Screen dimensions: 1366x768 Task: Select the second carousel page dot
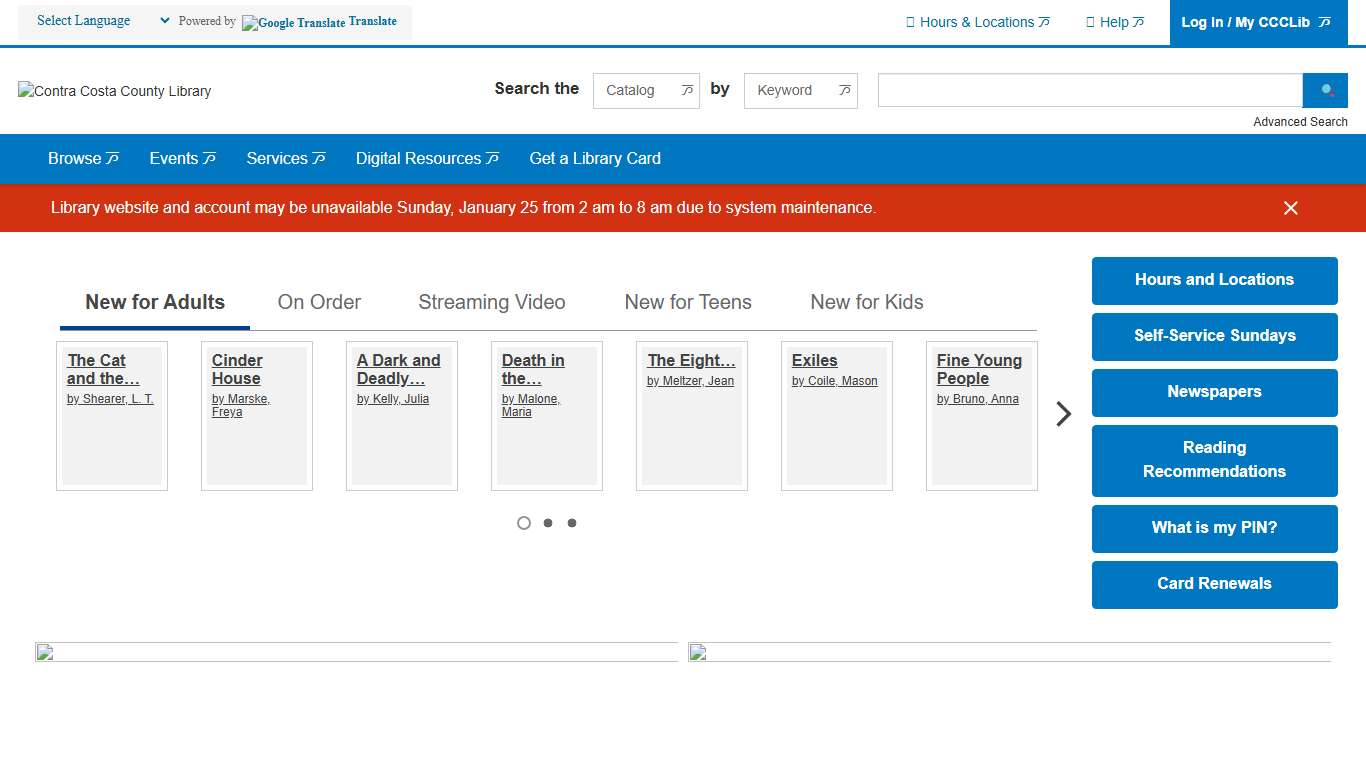click(x=548, y=523)
